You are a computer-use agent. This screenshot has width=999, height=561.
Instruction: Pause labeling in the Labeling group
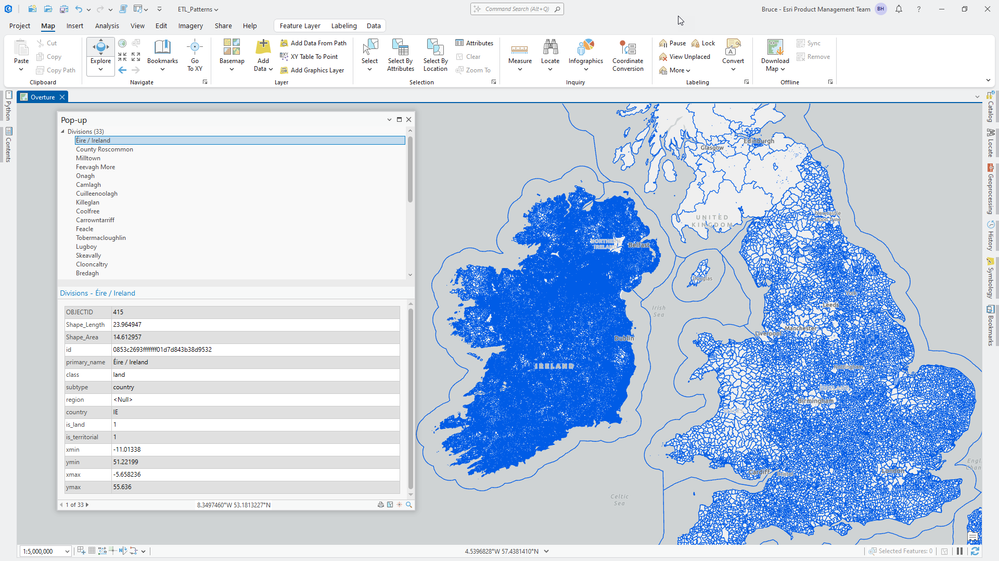(672, 43)
